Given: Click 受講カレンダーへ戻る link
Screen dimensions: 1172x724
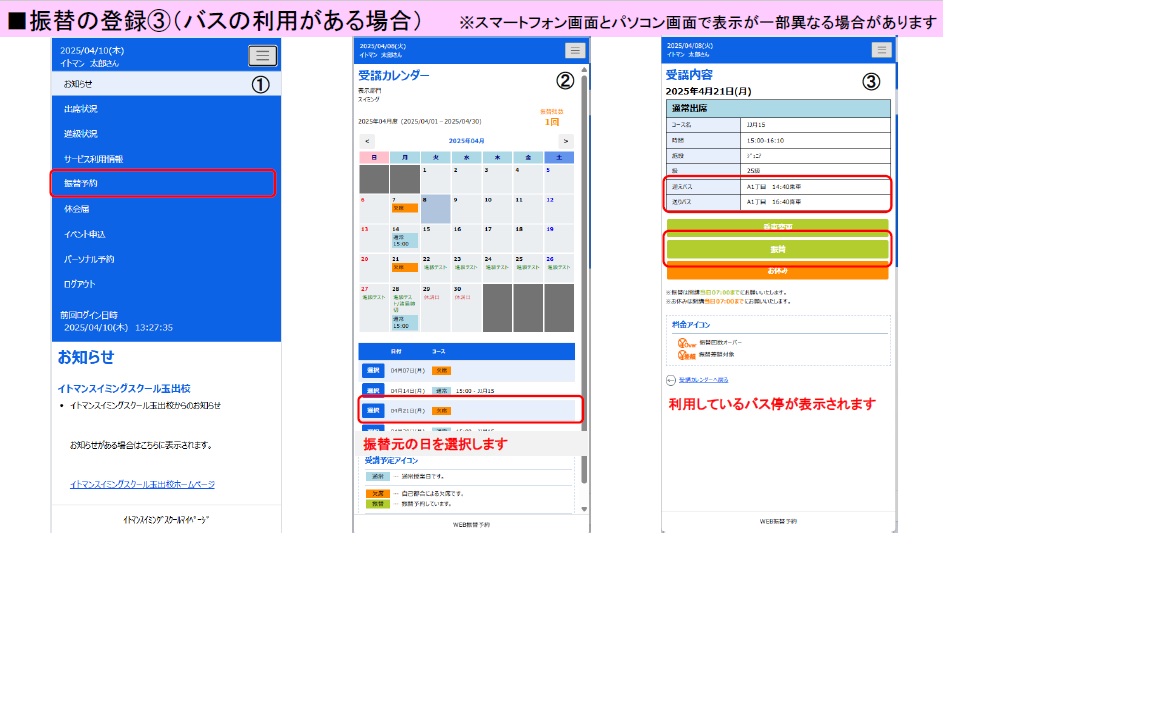Looking at the screenshot, I should pos(703,380).
